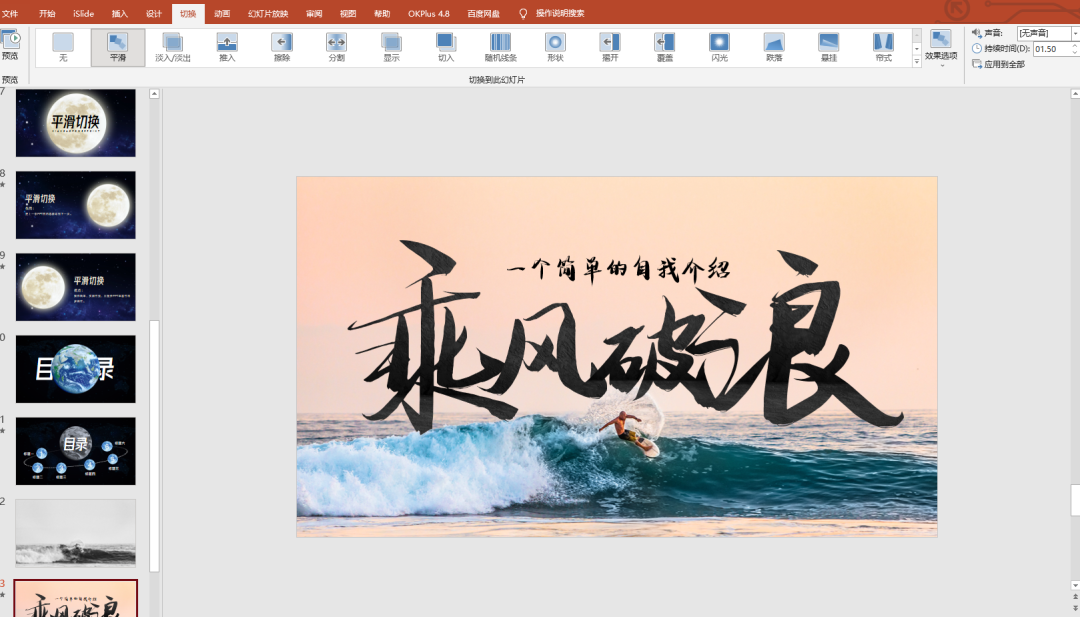Switch to the 动画 animations tab
The height and width of the screenshot is (617, 1080).
point(222,14)
